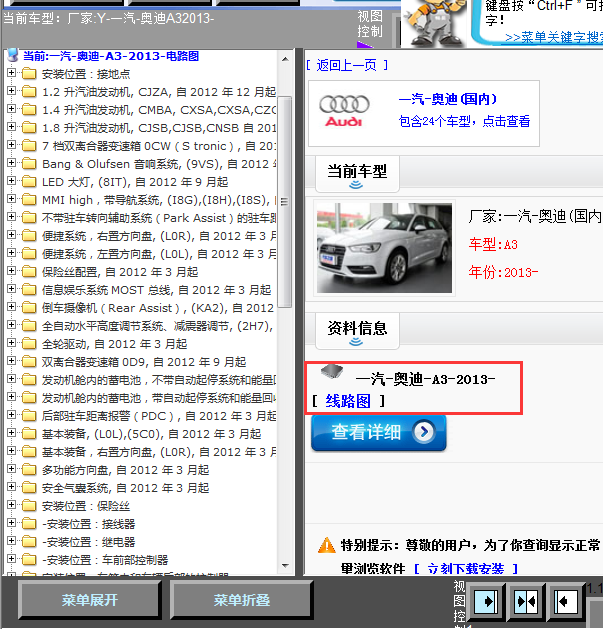
Task: Select the 当前车型 tab
Action: 357,173
